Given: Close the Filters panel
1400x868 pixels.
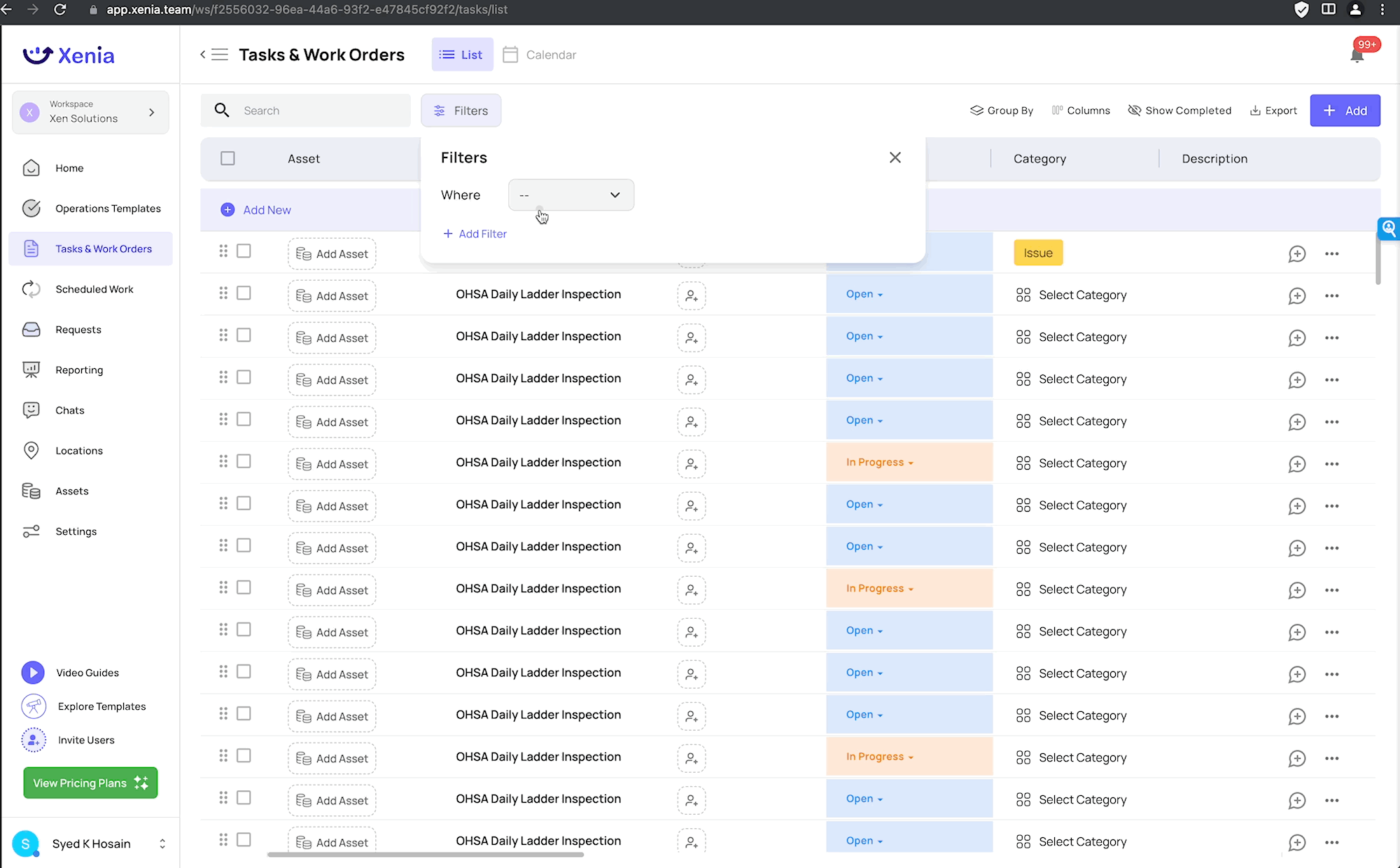Looking at the screenshot, I should (895, 157).
